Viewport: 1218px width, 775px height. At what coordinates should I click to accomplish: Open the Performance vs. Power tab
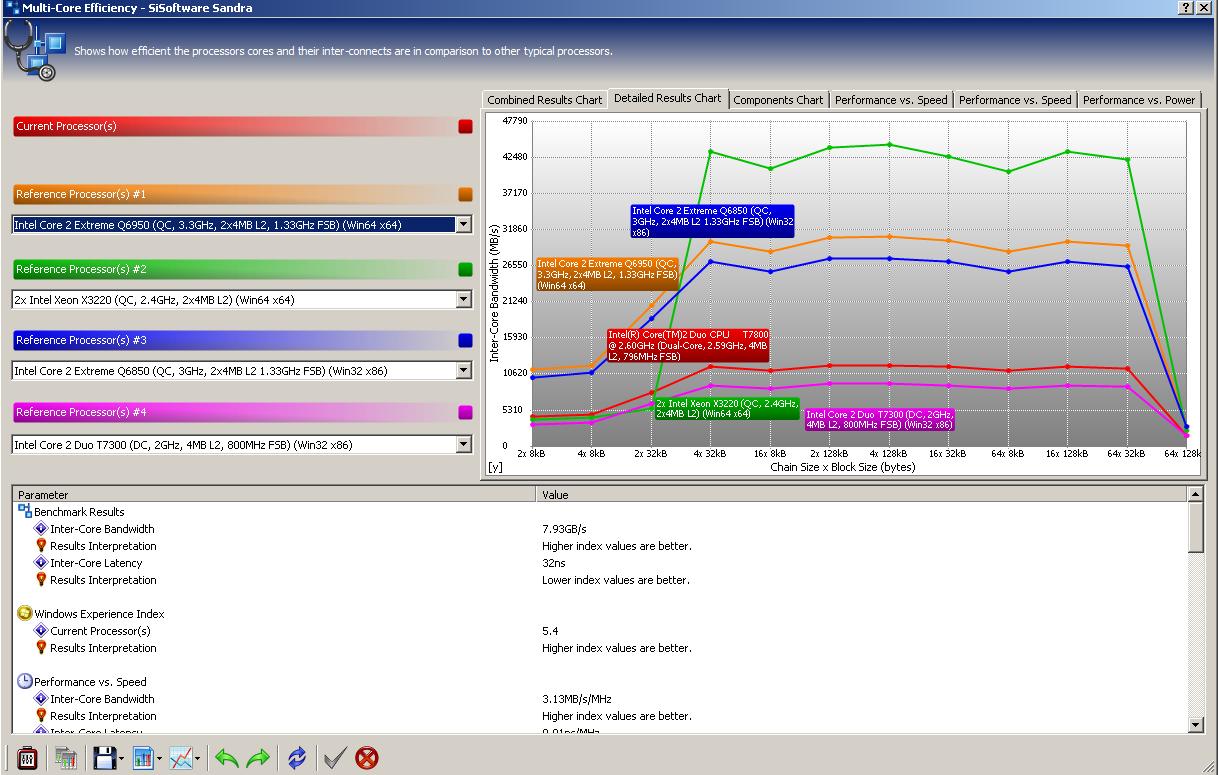click(1139, 100)
